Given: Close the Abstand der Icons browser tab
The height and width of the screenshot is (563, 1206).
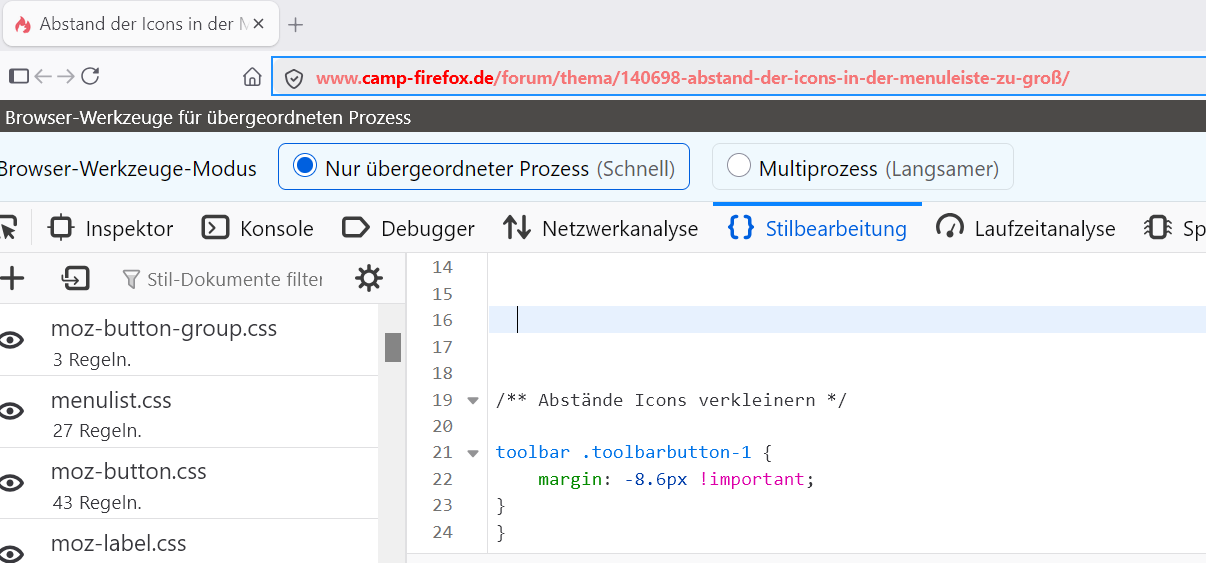Looking at the screenshot, I should [259, 24].
